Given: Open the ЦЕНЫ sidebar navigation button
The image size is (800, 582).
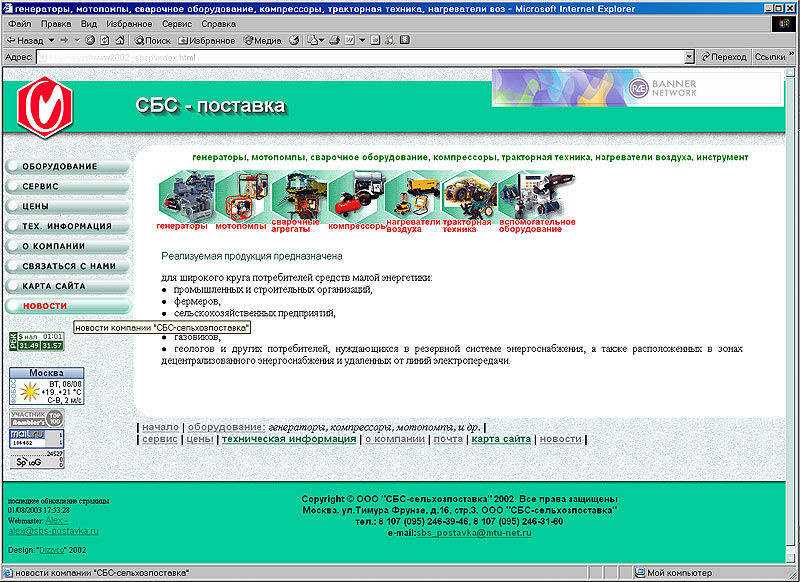Looking at the screenshot, I should 67,206.
